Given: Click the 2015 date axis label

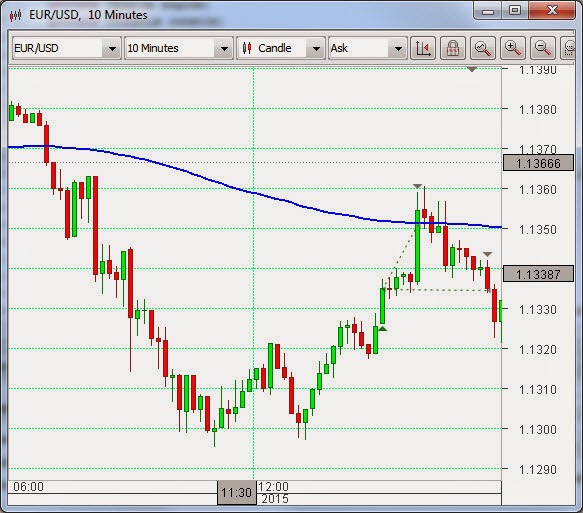Looking at the screenshot, I should pos(275,499).
